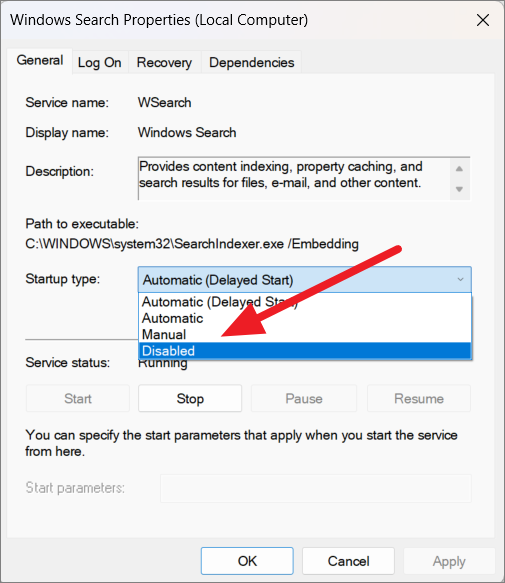Click the Apply button
Viewport: 505px width, 583px height.
pyautogui.click(x=449, y=561)
